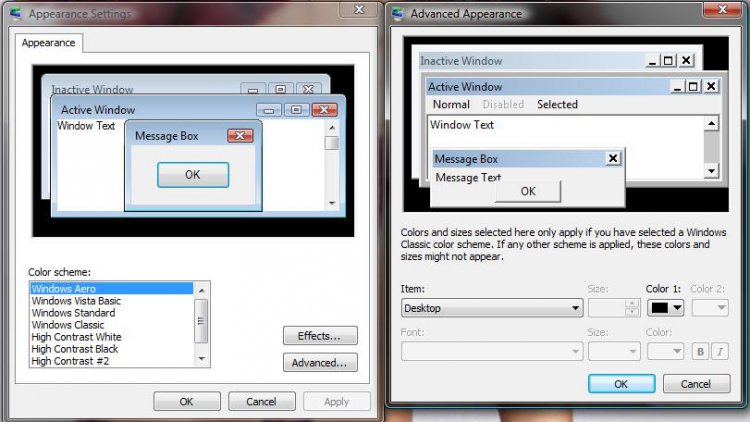Image resolution: width=750 pixels, height=422 pixels.
Task: Open the Color 2 picker dropdown
Action: 710,308
